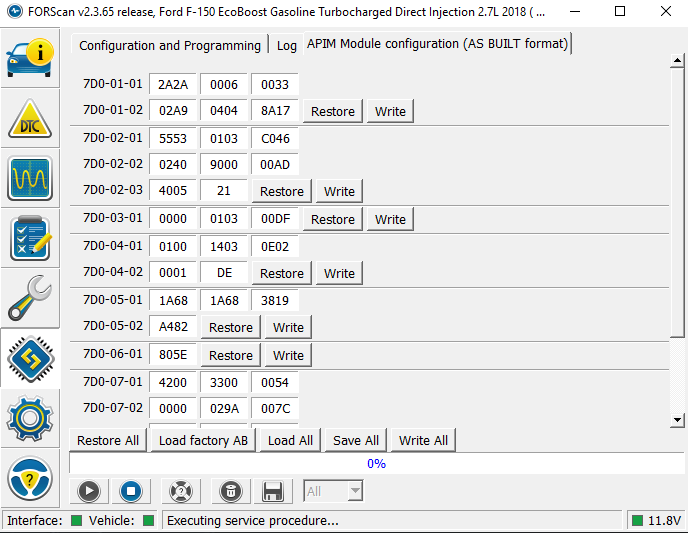Open the DTC trouble codes section
The width and height of the screenshot is (688, 533).
pyautogui.click(x=30, y=118)
